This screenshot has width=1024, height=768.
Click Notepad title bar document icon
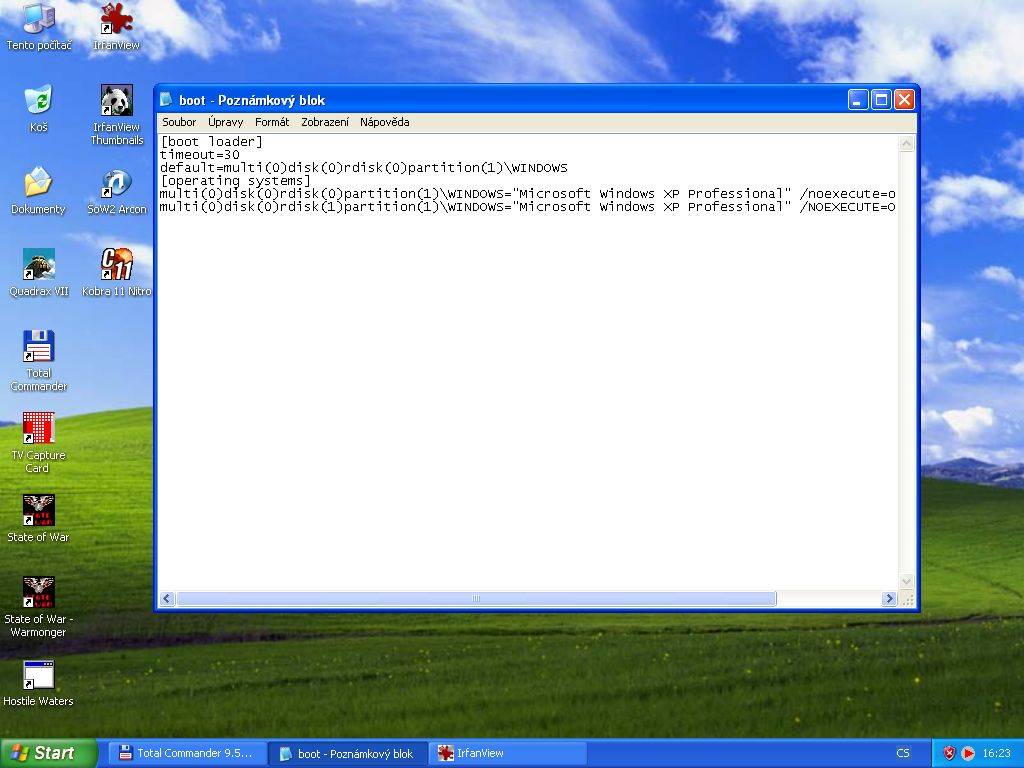point(166,99)
